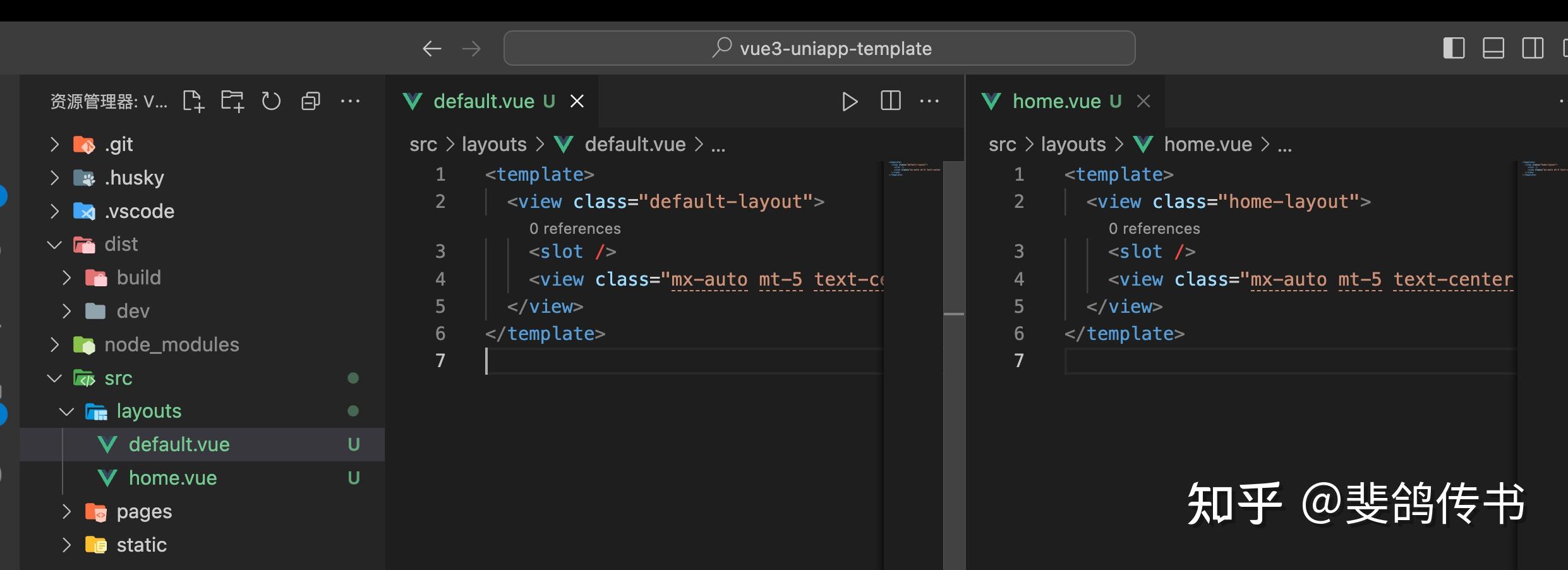Split the default.vue editor to the right
Image resolution: width=1568 pixels, height=570 pixels.
tap(890, 101)
